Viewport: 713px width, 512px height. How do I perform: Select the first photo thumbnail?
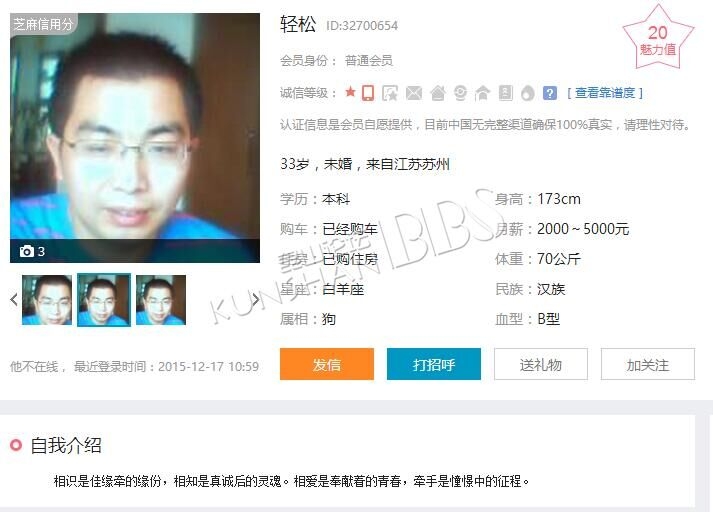[47, 300]
